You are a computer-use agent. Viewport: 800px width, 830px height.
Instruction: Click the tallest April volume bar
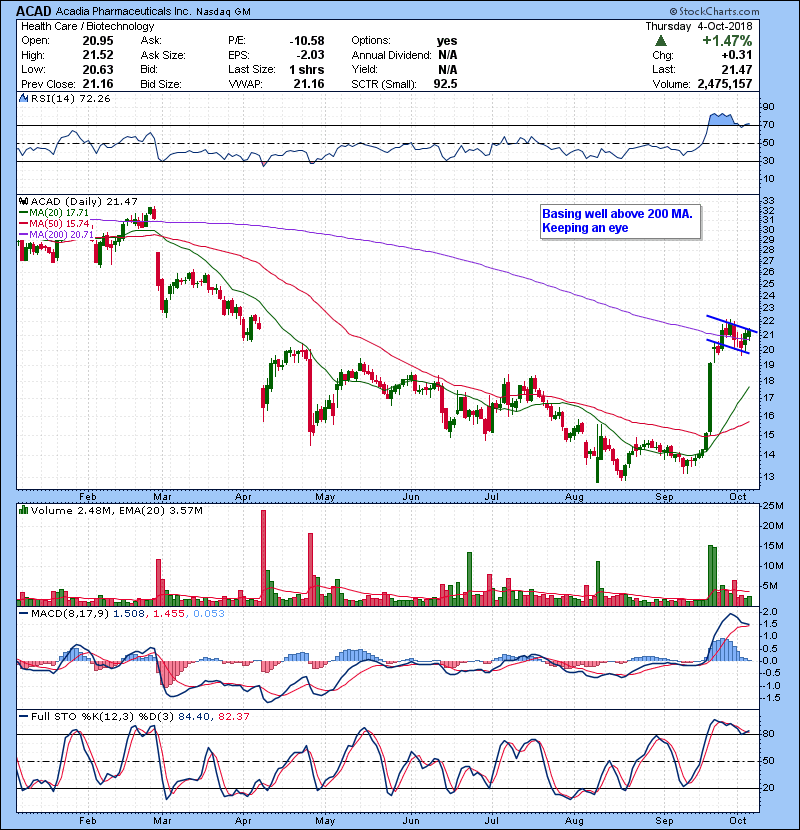(264, 558)
